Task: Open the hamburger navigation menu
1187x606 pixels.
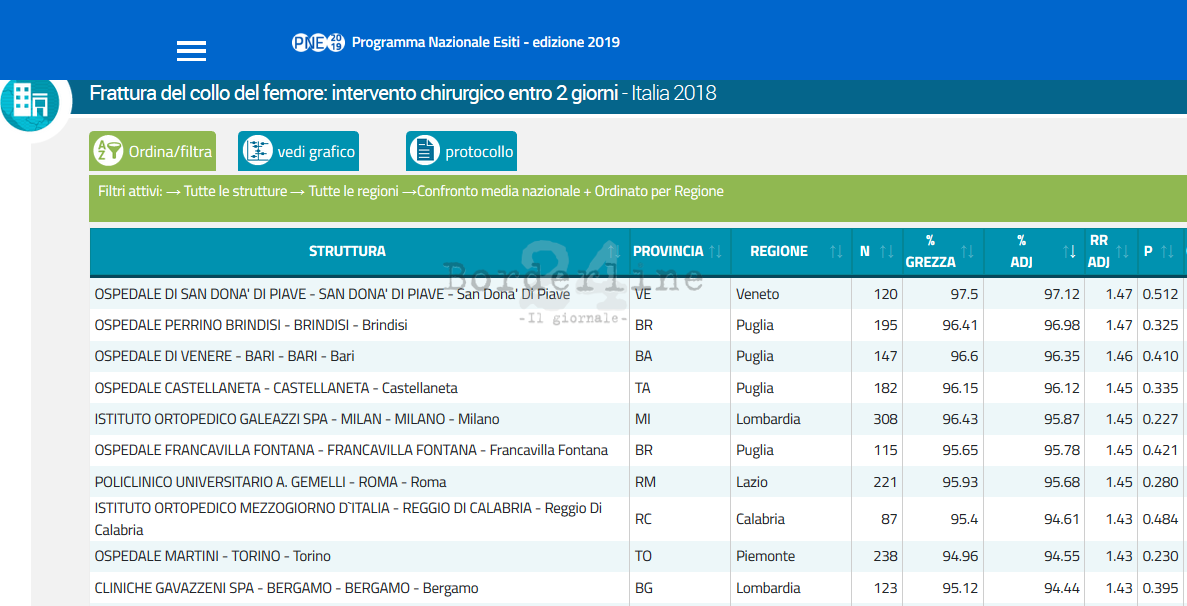Action: (191, 51)
